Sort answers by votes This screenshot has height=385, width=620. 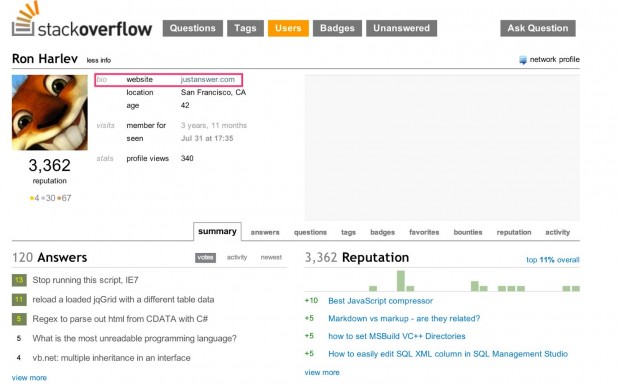click(205, 258)
